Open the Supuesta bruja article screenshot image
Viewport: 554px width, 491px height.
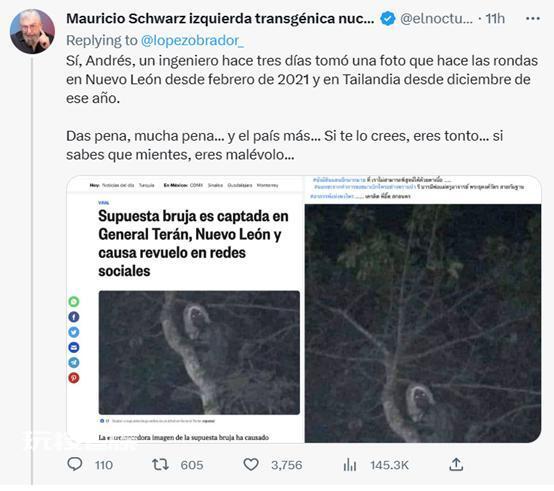click(185, 309)
